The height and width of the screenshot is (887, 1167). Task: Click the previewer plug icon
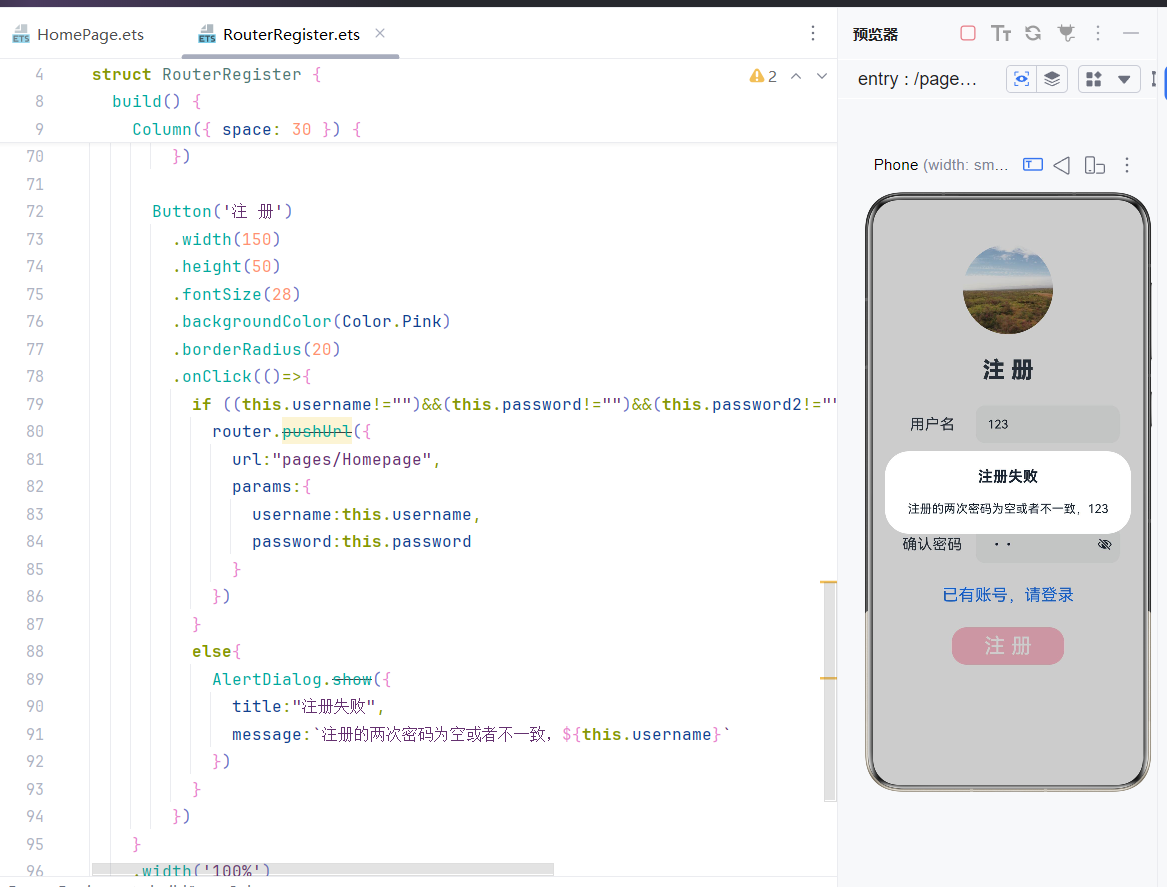[x=1067, y=33]
